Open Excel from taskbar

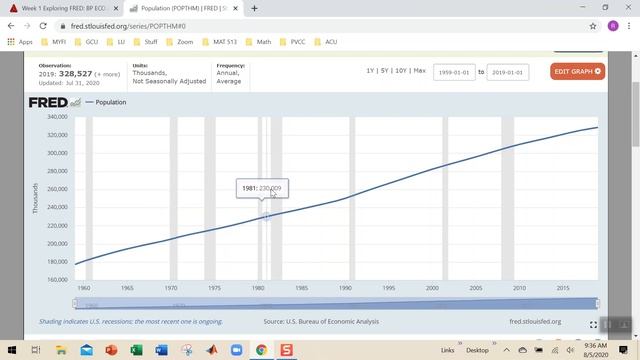[136, 350]
